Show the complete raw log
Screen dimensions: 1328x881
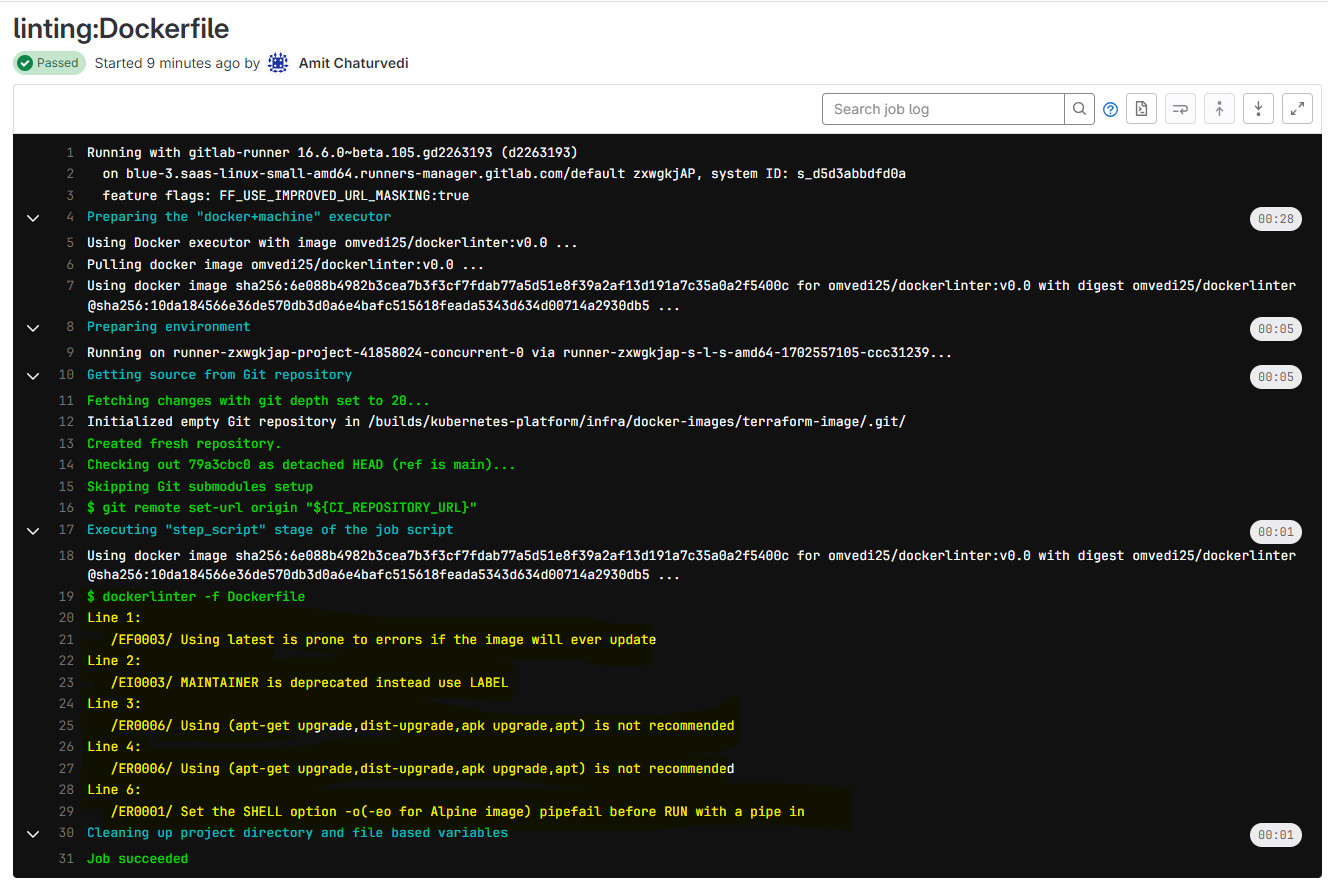[1142, 109]
